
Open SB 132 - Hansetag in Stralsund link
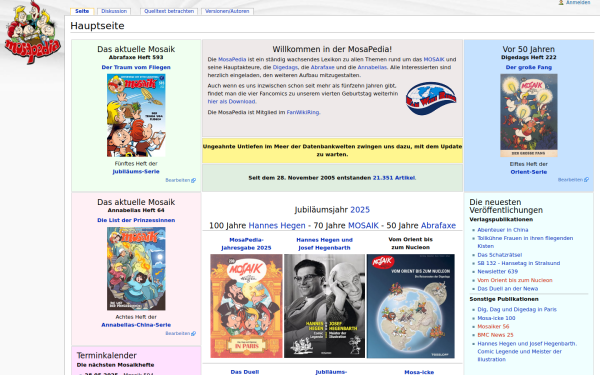pyautogui.click(x=518, y=263)
